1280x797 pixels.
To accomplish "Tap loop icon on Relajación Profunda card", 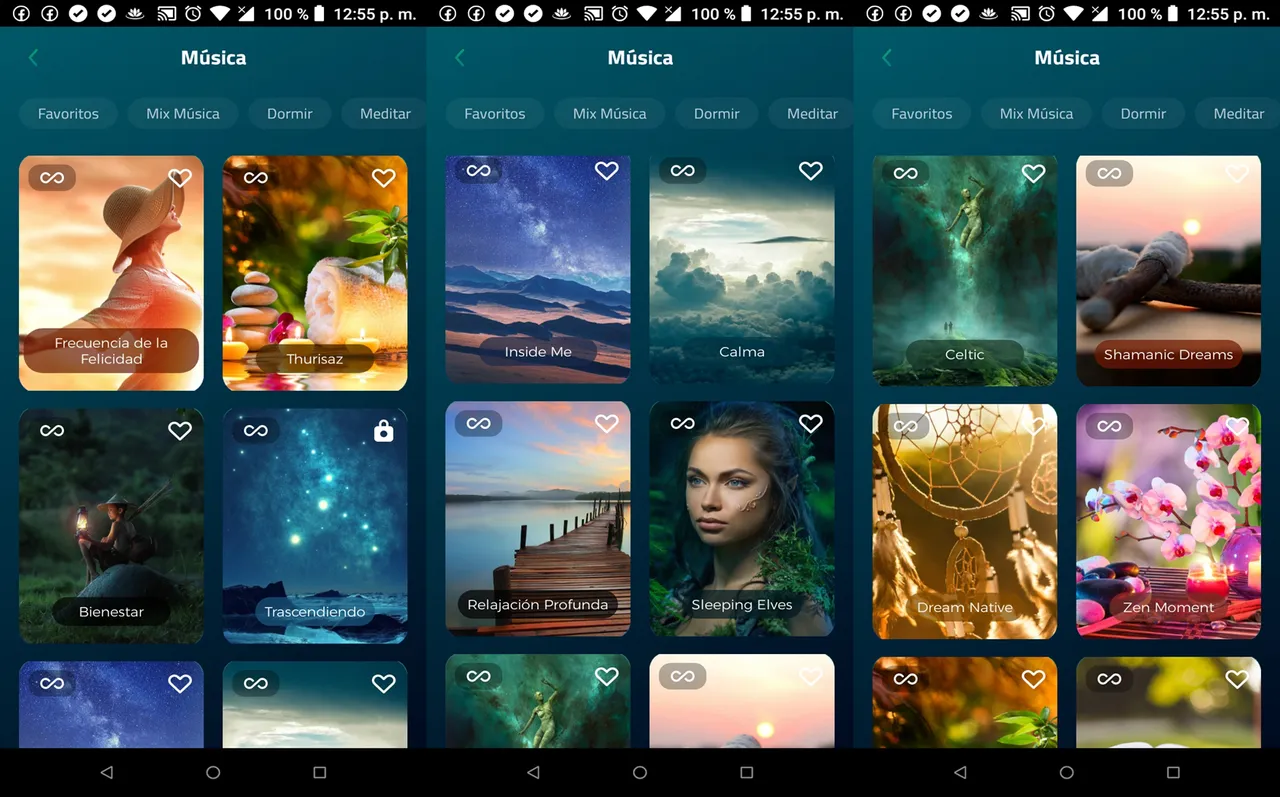I will 479,424.
